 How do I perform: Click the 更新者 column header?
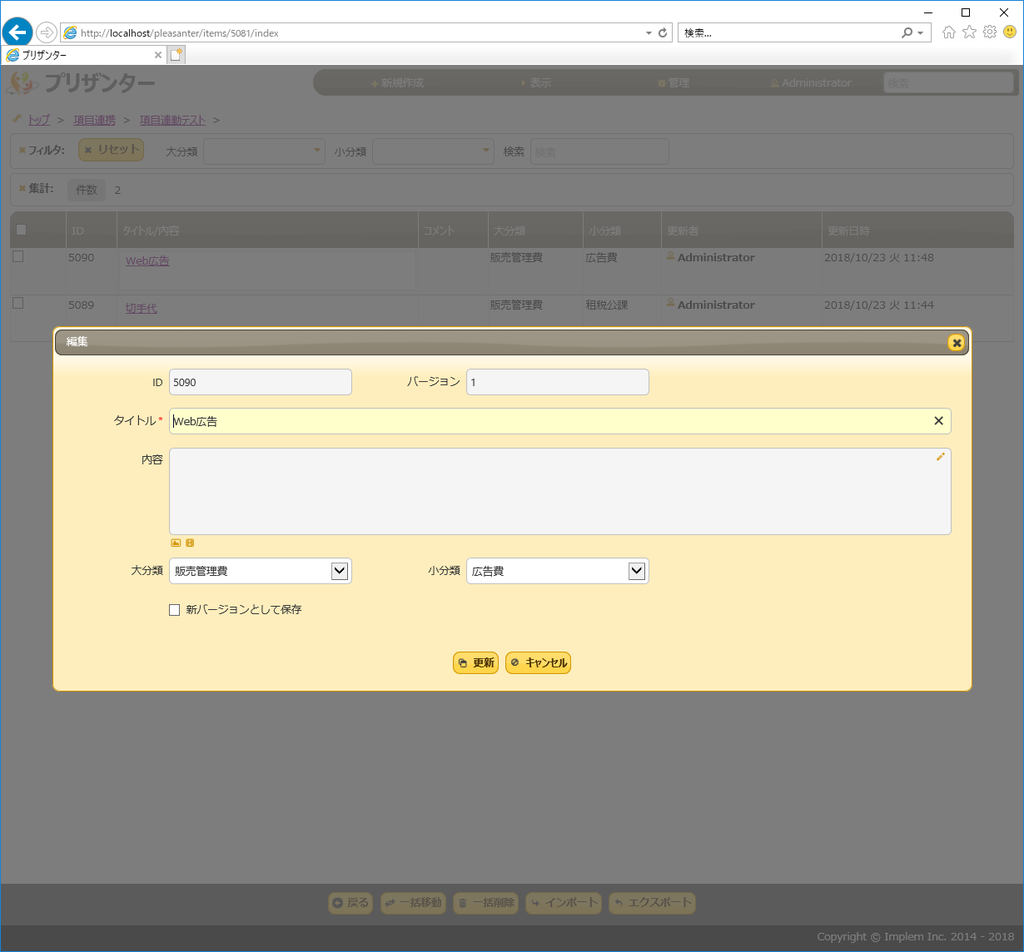[741, 230]
